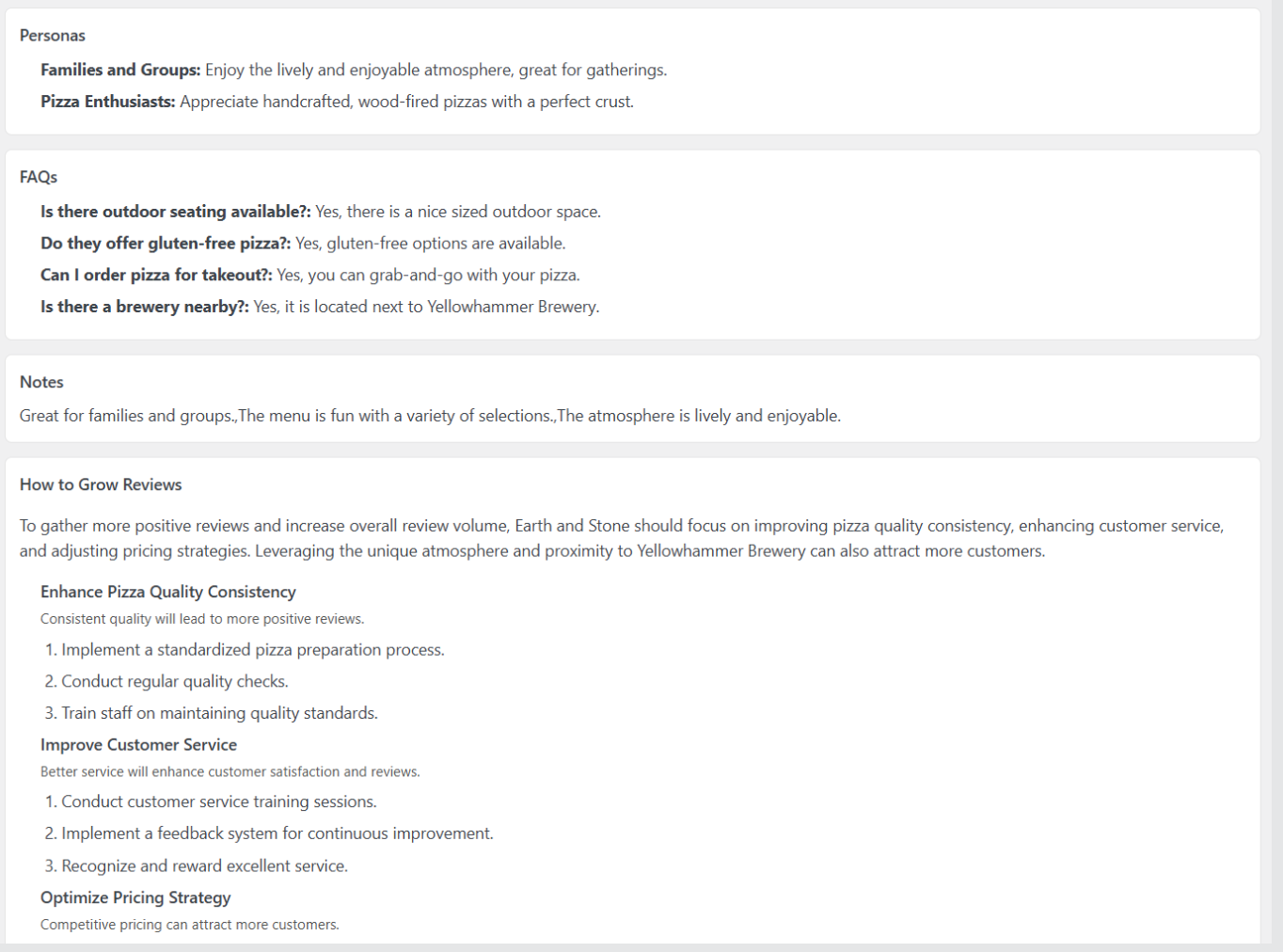The height and width of the screenshot is (952, 1283).
Task: Click the feedback system for continuous improvement step
Action: click(x=277, y=833)
